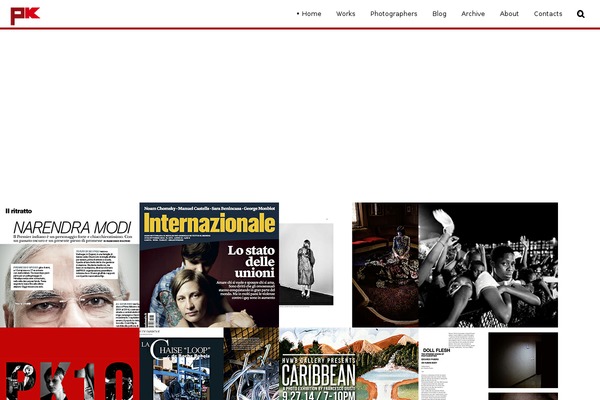Select the standing figure in coat photo
The height and width of the screenshot is (400, 600).
pos(306,264)
